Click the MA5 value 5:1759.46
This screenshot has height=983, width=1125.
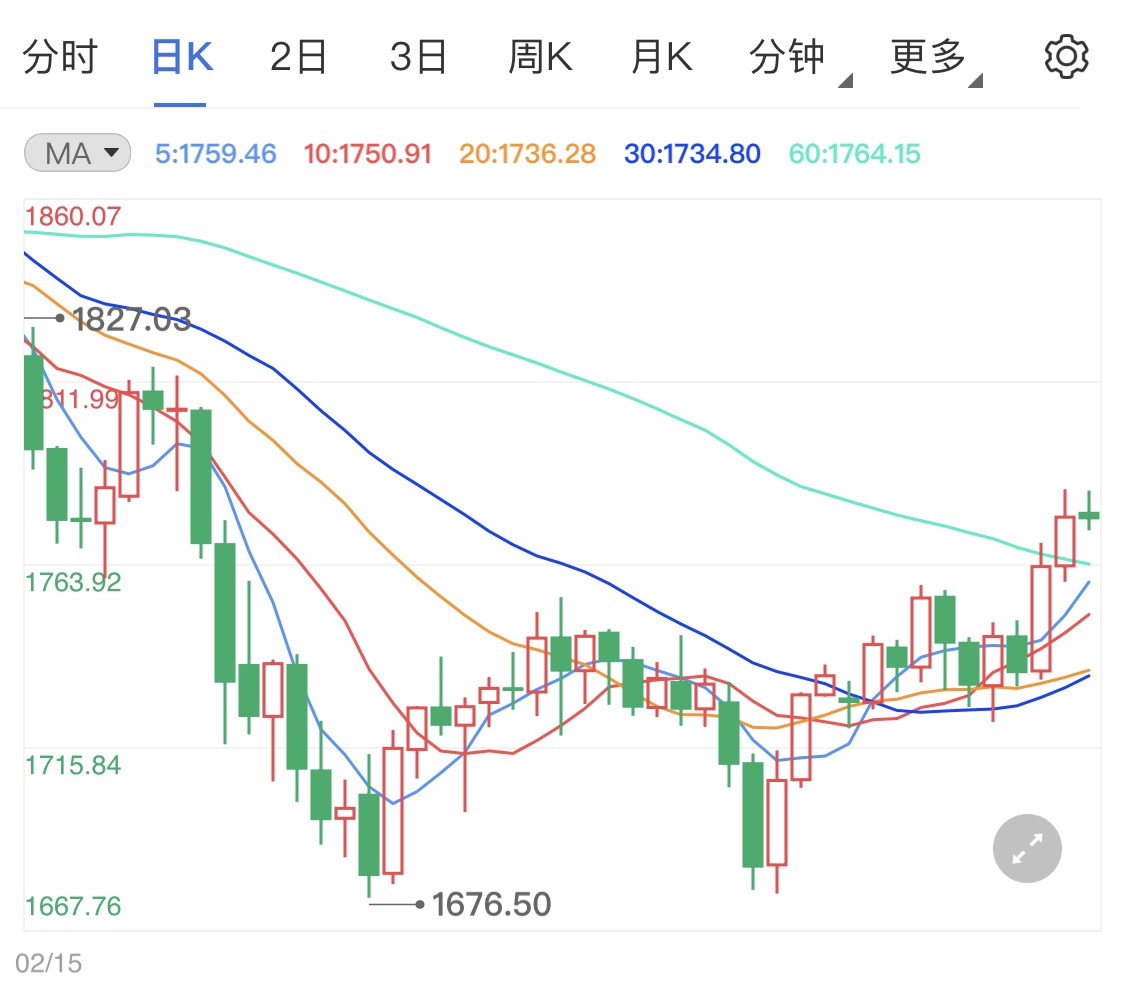[216, 154]
